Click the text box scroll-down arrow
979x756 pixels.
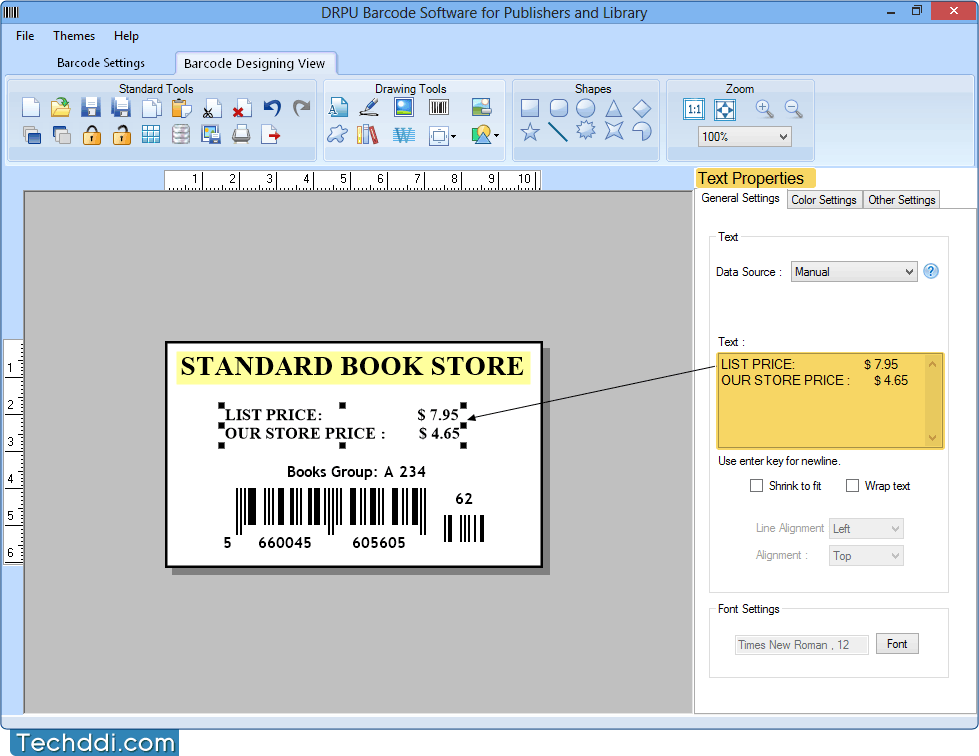pos(933,438)
